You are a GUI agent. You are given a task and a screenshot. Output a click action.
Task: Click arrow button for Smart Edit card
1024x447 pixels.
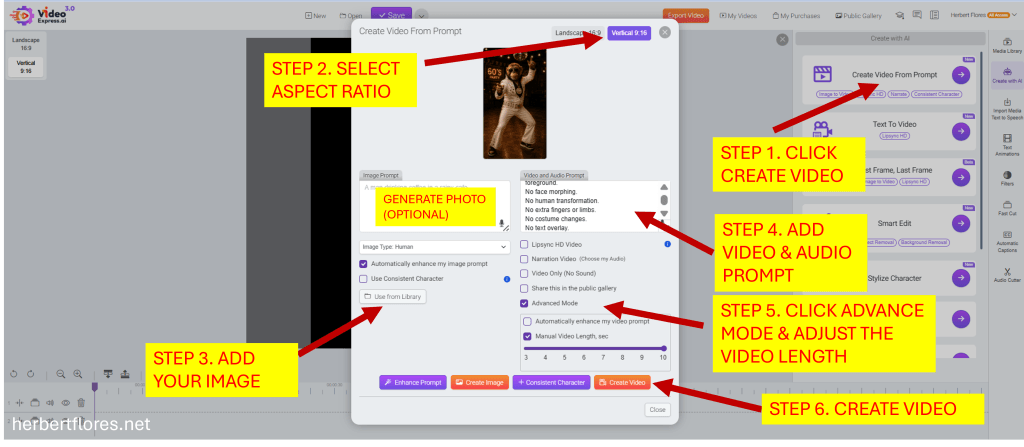[x=960, y=224]
